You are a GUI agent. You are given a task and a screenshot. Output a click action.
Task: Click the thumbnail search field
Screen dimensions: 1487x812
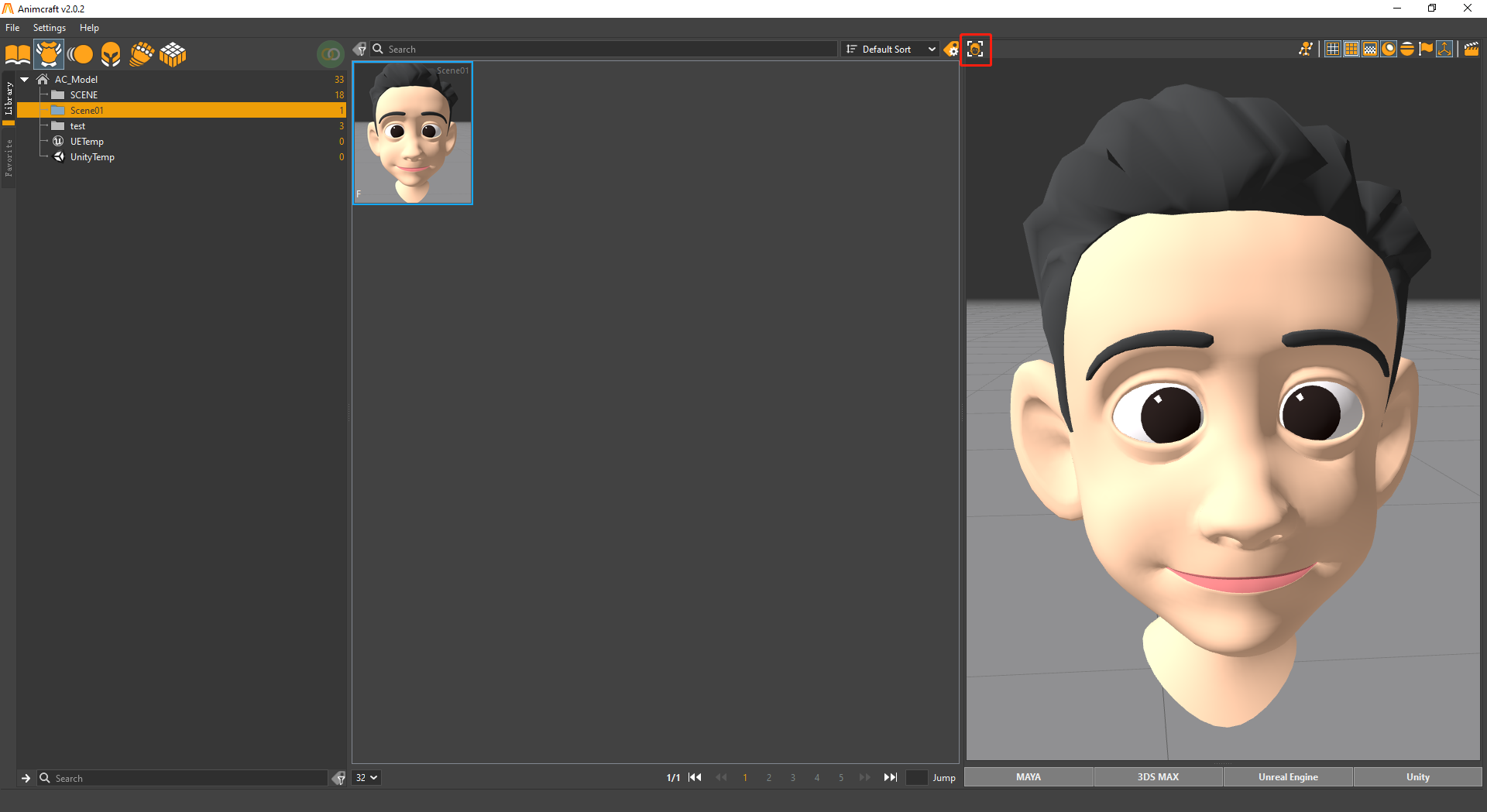tap(604, 49)
